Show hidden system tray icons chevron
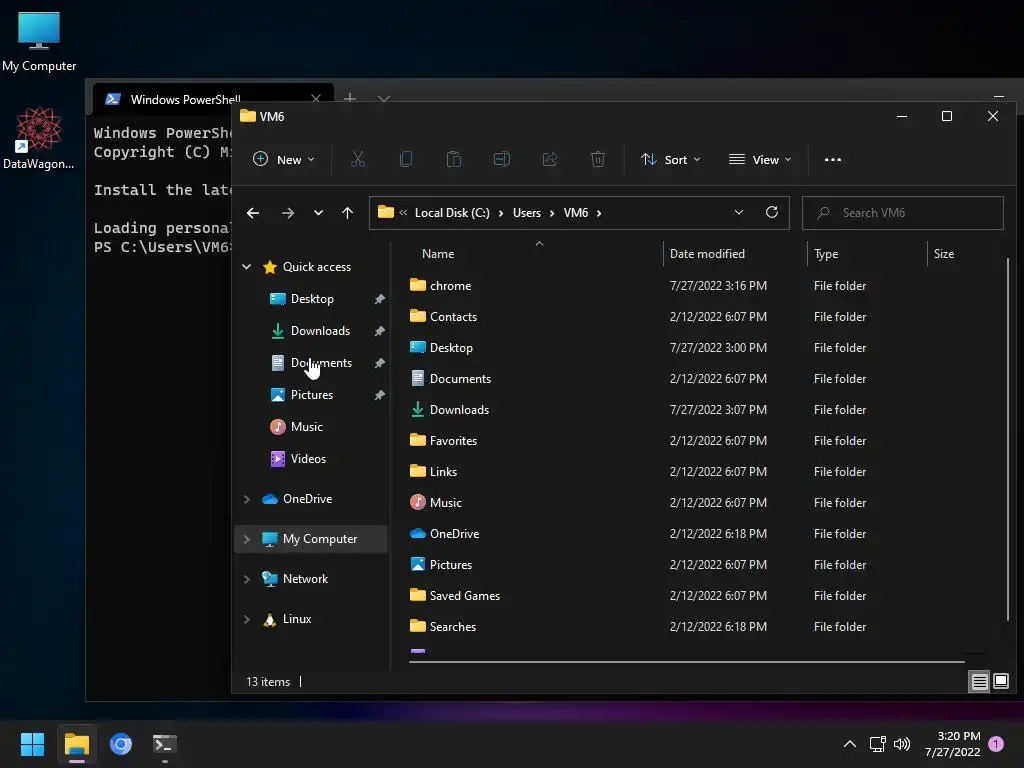The height and width of the screenshot is (768, 1024). (850, 744)
